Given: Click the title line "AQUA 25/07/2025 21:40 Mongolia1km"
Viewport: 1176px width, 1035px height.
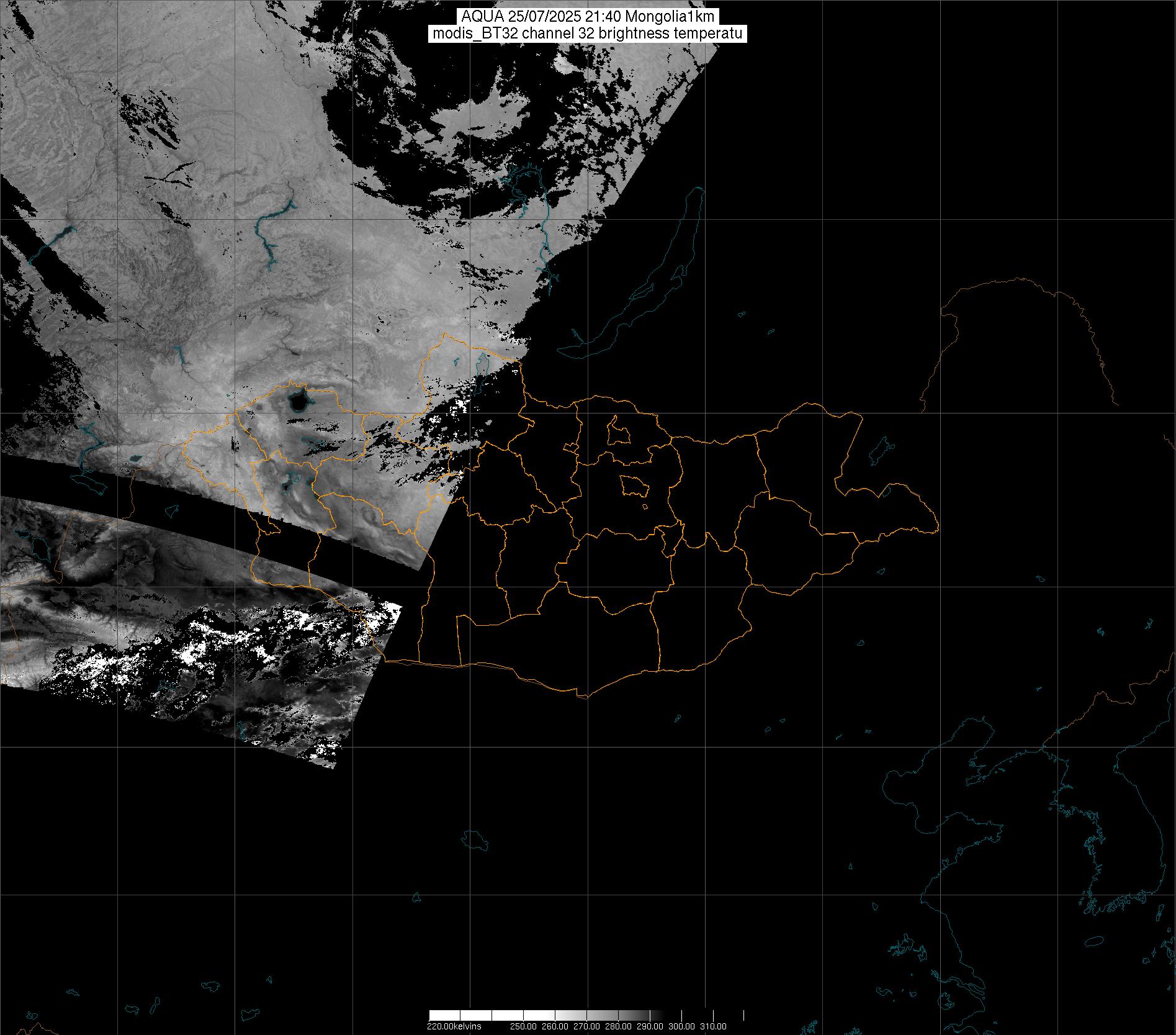Looking at the screenshot, I should pos(588,17).
